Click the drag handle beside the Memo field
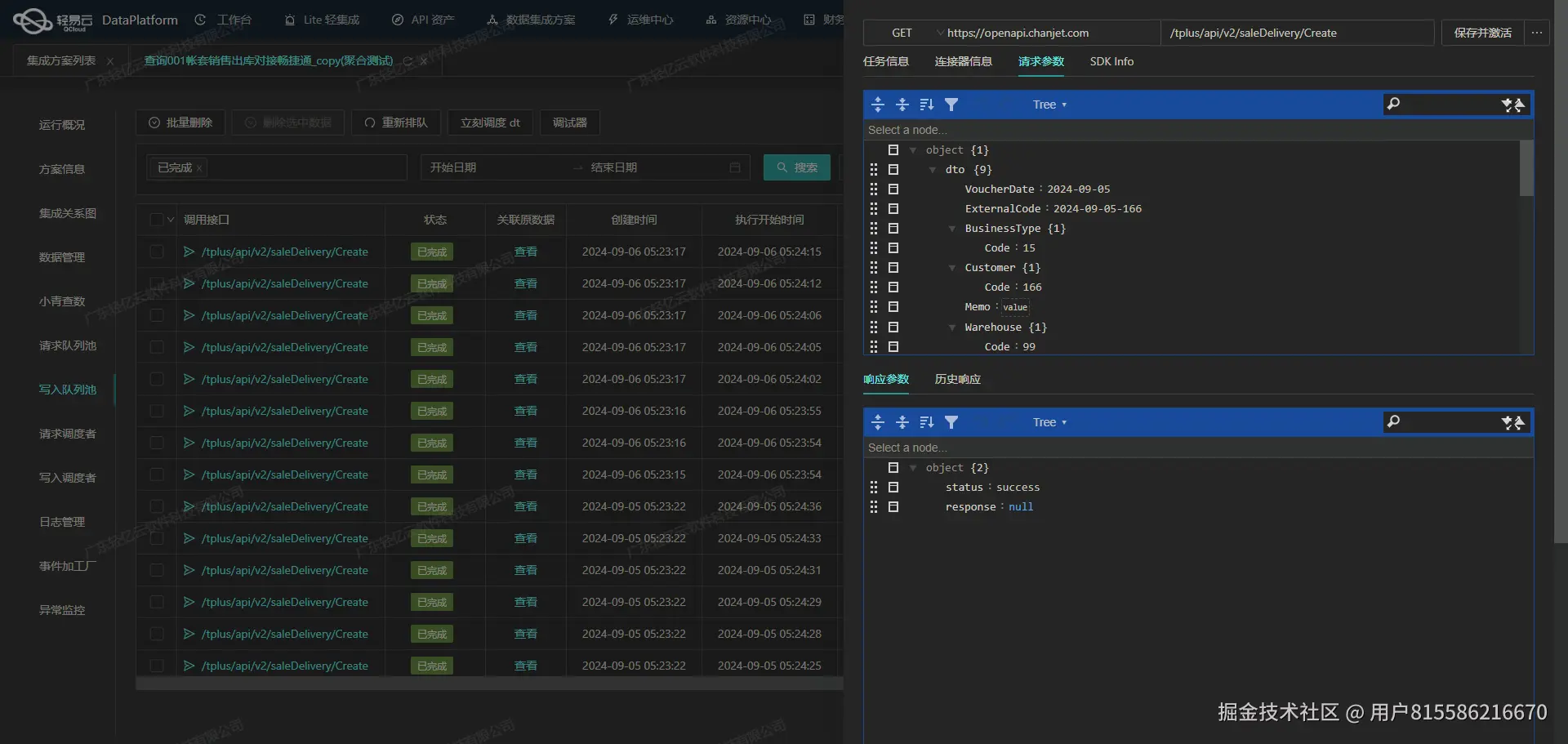The width and height of the screenshot is (1568, 744). click(874, 307)
